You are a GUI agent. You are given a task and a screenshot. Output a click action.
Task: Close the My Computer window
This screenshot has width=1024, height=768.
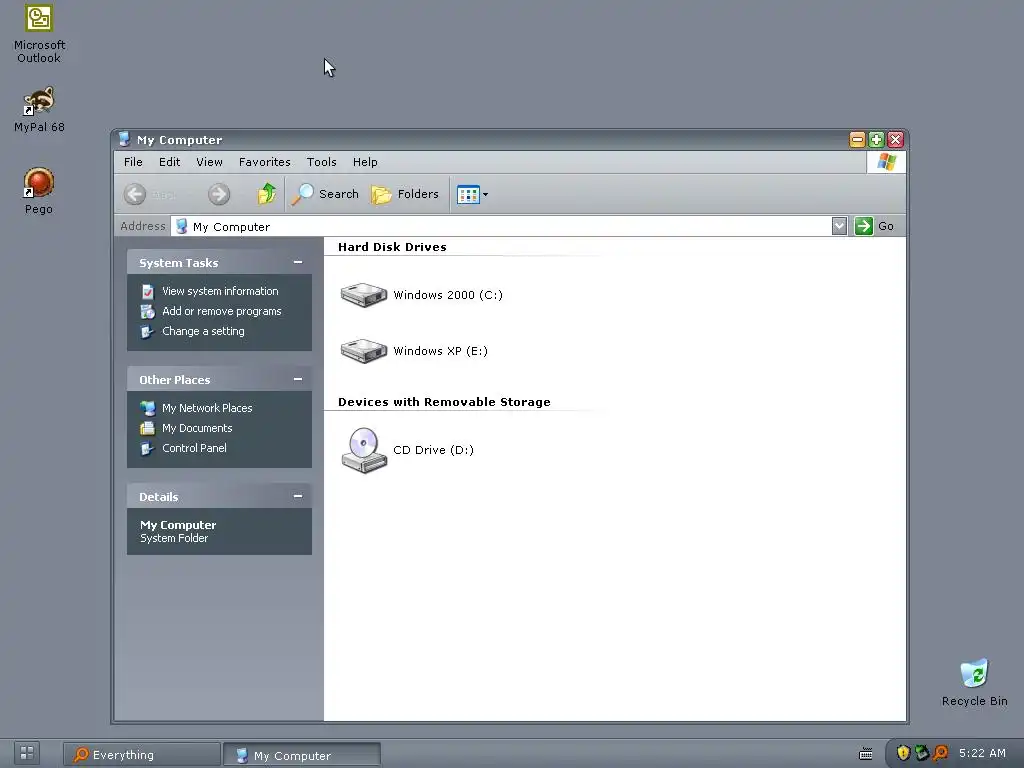(895, 139)
